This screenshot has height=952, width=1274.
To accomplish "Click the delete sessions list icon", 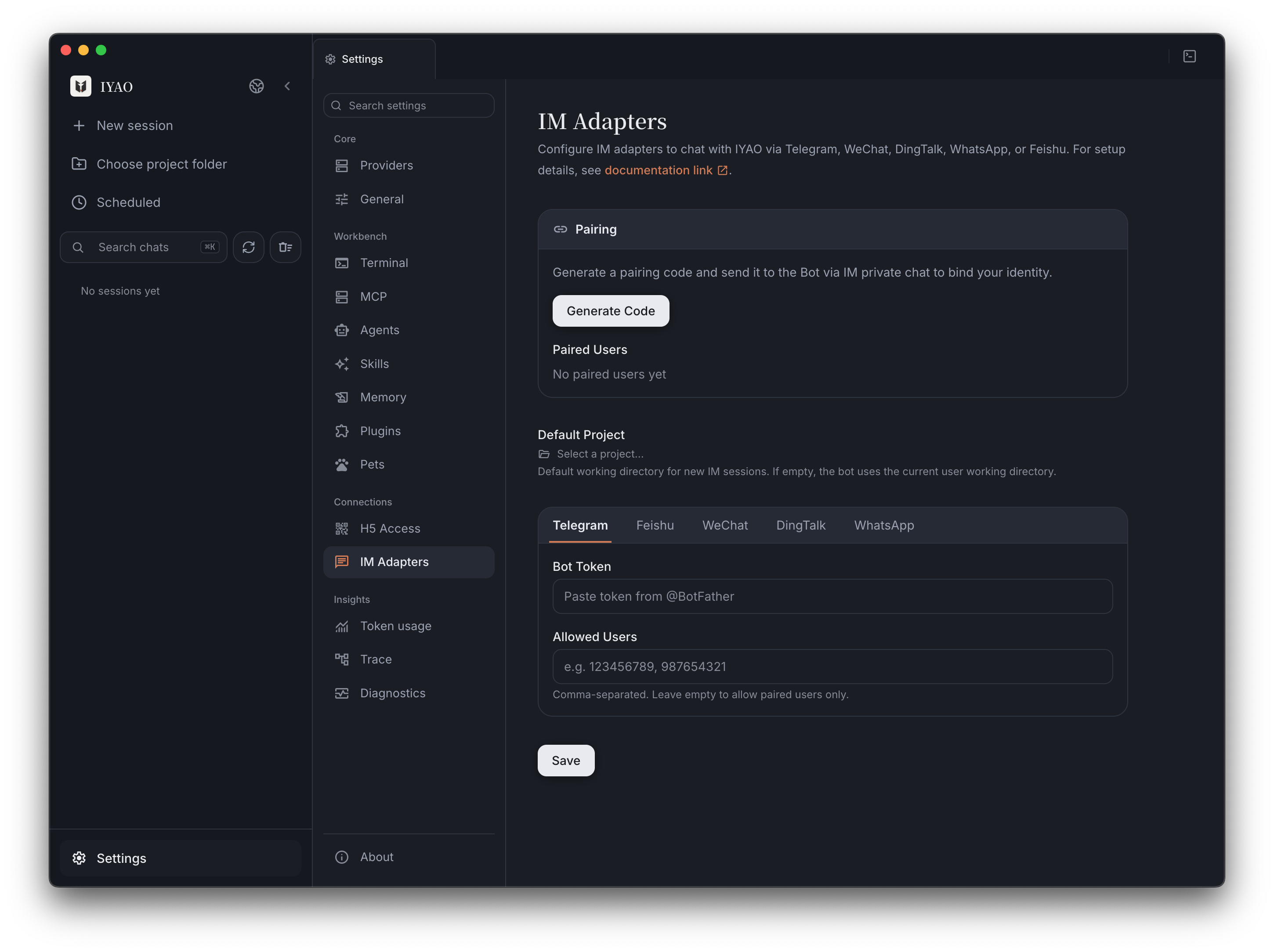I will [x=286, y=247].
